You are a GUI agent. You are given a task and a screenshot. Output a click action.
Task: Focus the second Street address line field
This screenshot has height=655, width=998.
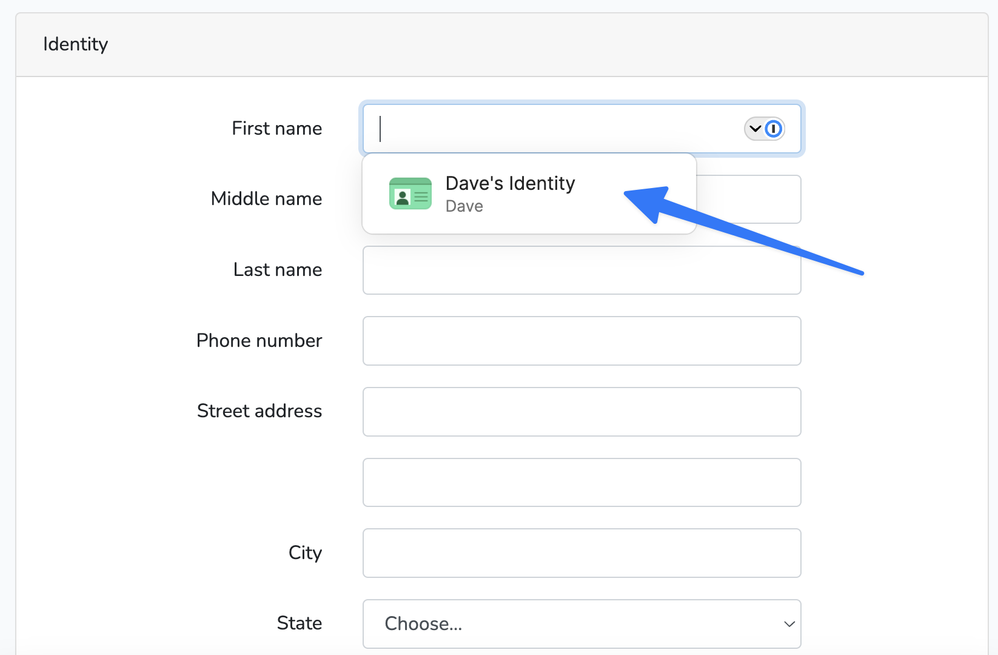[x=581, y=482]
